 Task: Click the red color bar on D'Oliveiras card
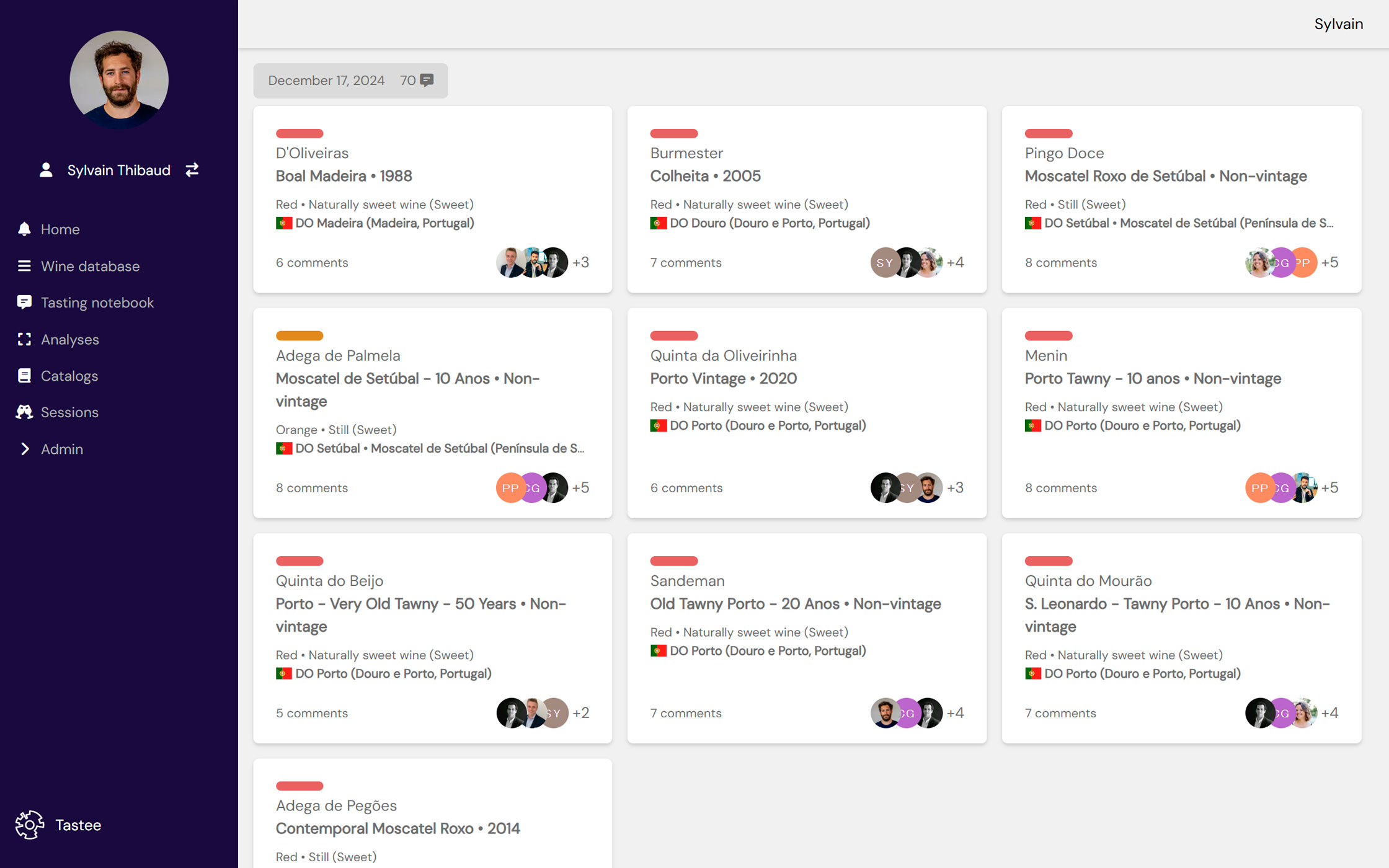[300, 133]
